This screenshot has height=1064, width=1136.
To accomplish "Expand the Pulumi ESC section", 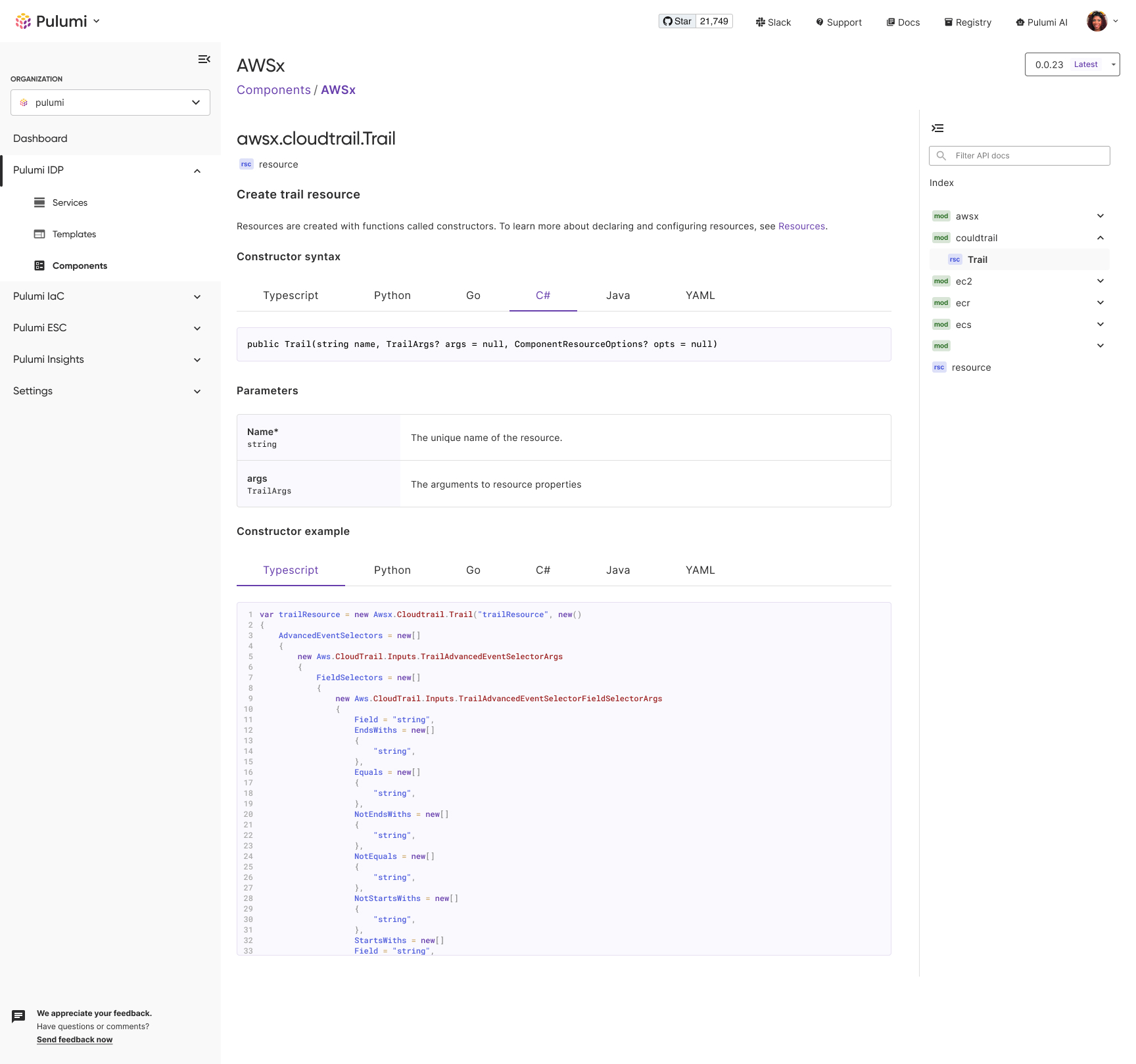I will [x=197, y=329].
